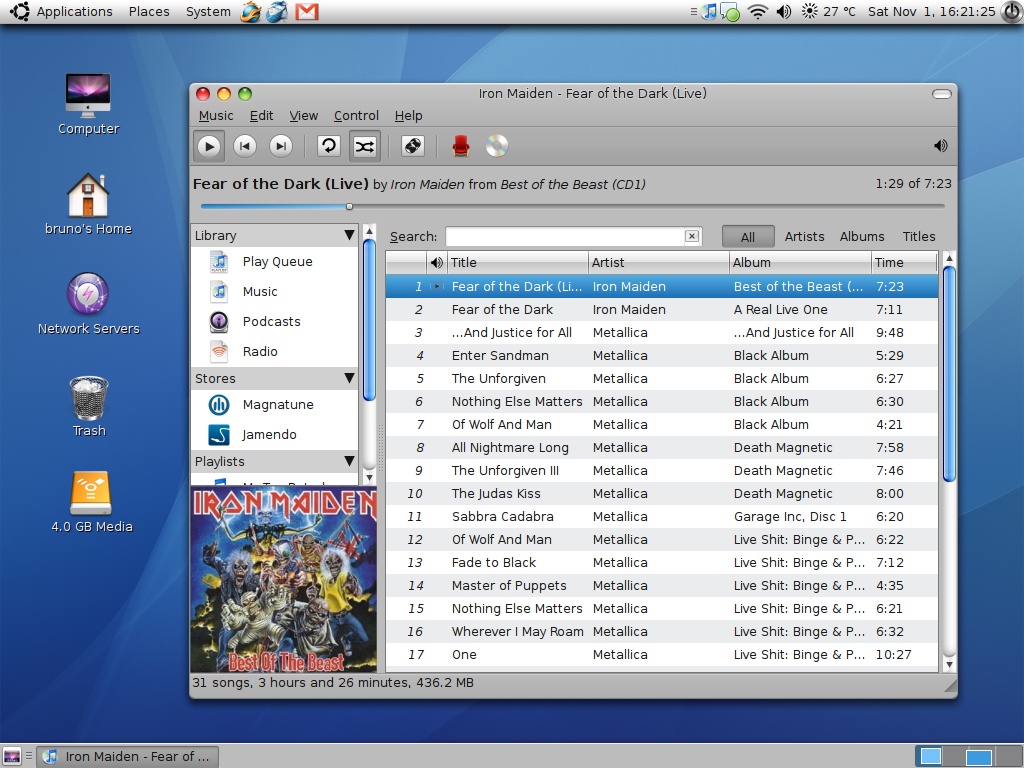Collapse the Library section
Image resolution: width=1024 pixels, height=768 pixels.
pyautogui.click(x=349, y=235)
